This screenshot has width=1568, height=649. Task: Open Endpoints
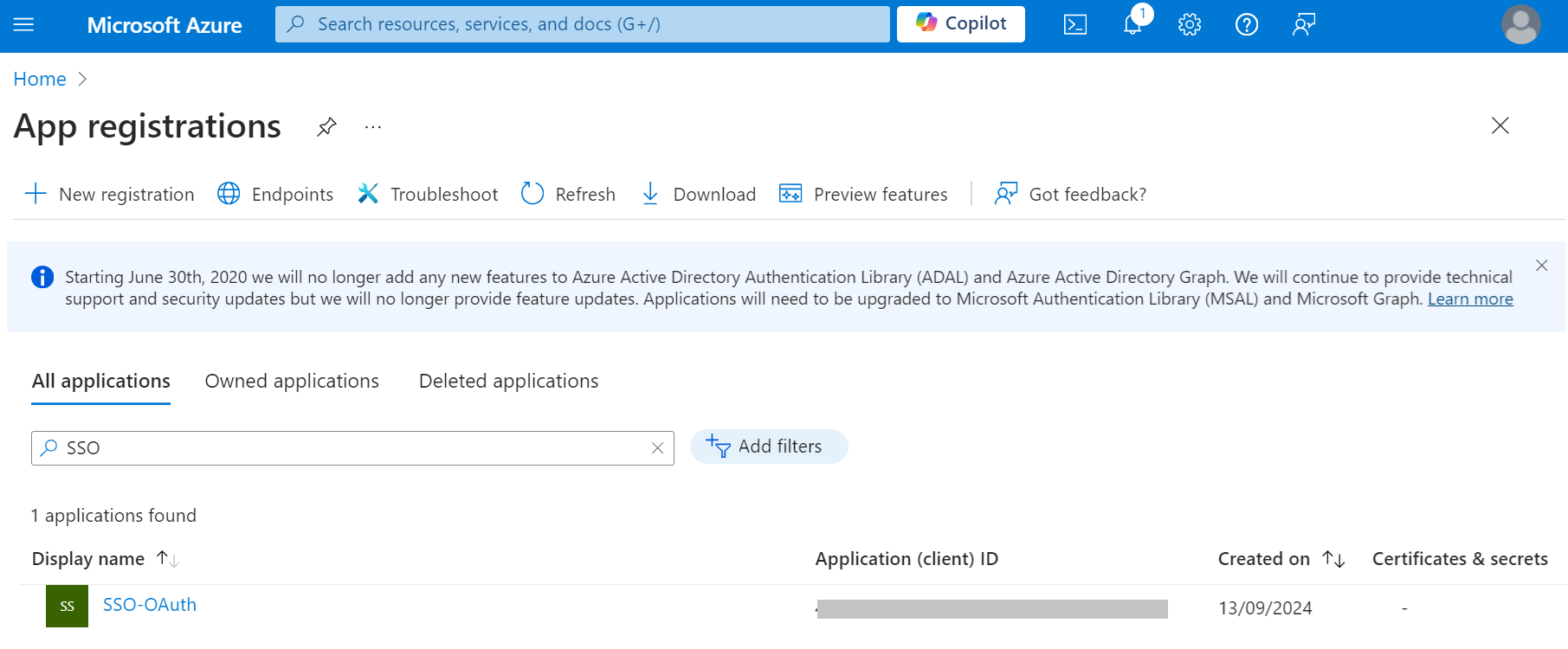275,194
